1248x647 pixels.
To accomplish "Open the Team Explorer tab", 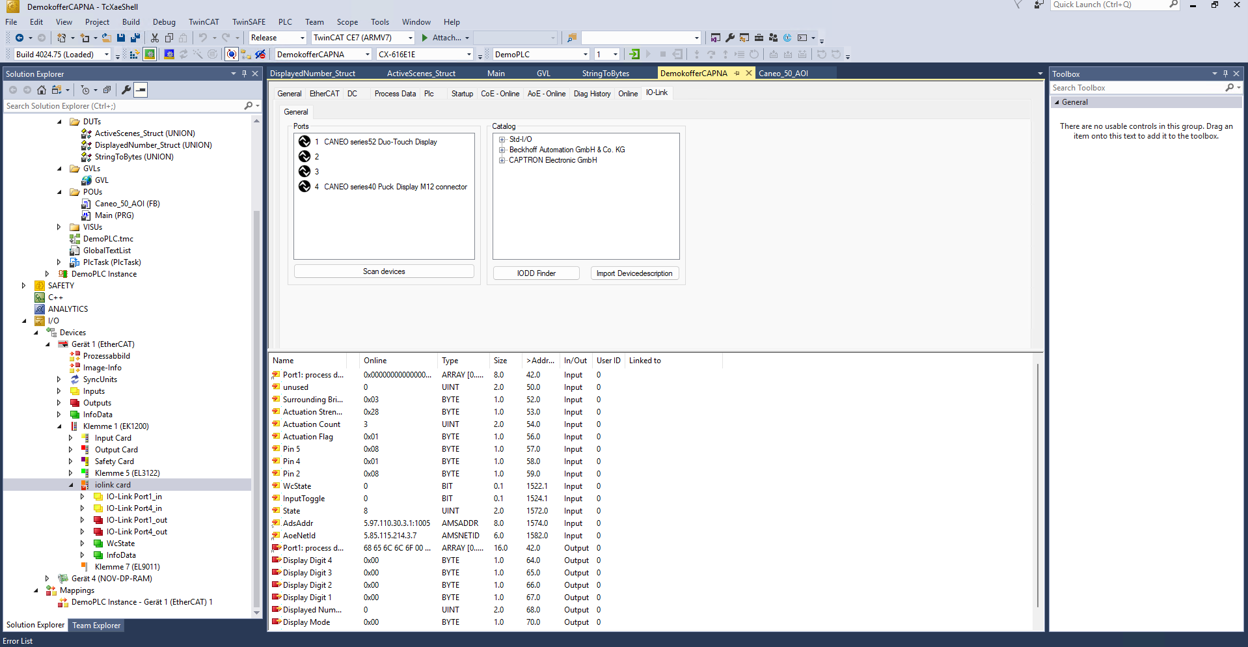I will click(x=96, y=626).
